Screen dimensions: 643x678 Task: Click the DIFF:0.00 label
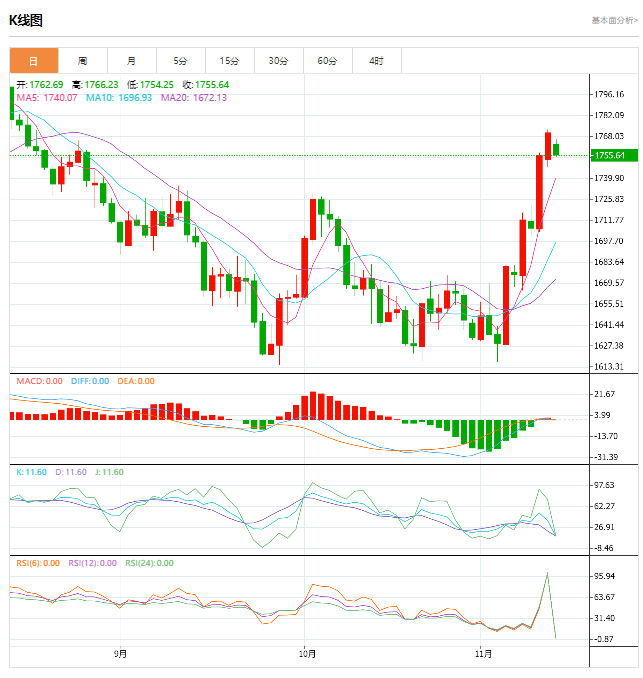tap(90, 381)
